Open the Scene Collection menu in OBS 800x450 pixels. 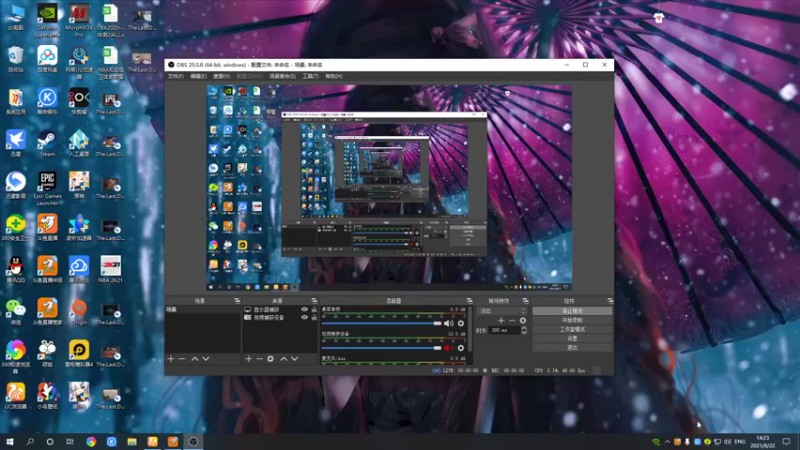pos(283,76)
